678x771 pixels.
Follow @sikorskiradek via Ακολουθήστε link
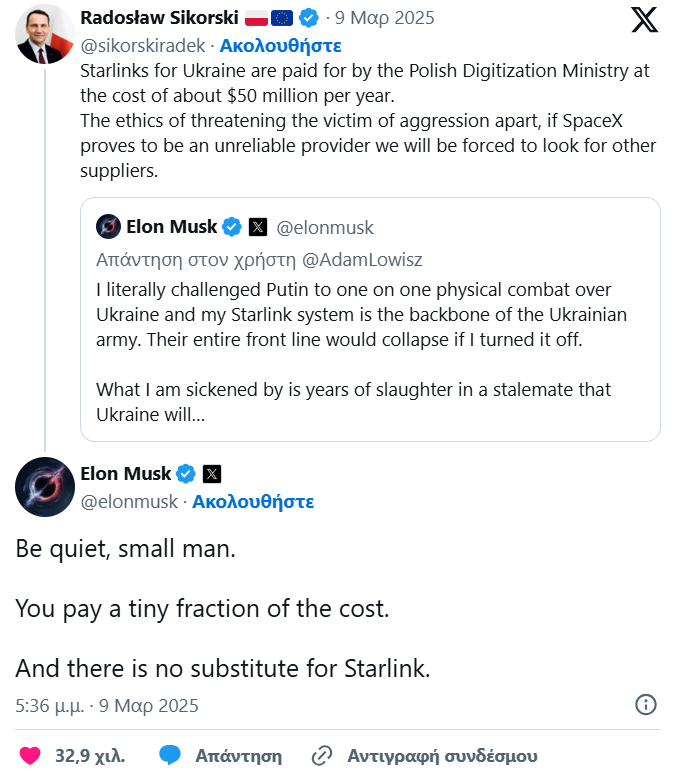280,45
